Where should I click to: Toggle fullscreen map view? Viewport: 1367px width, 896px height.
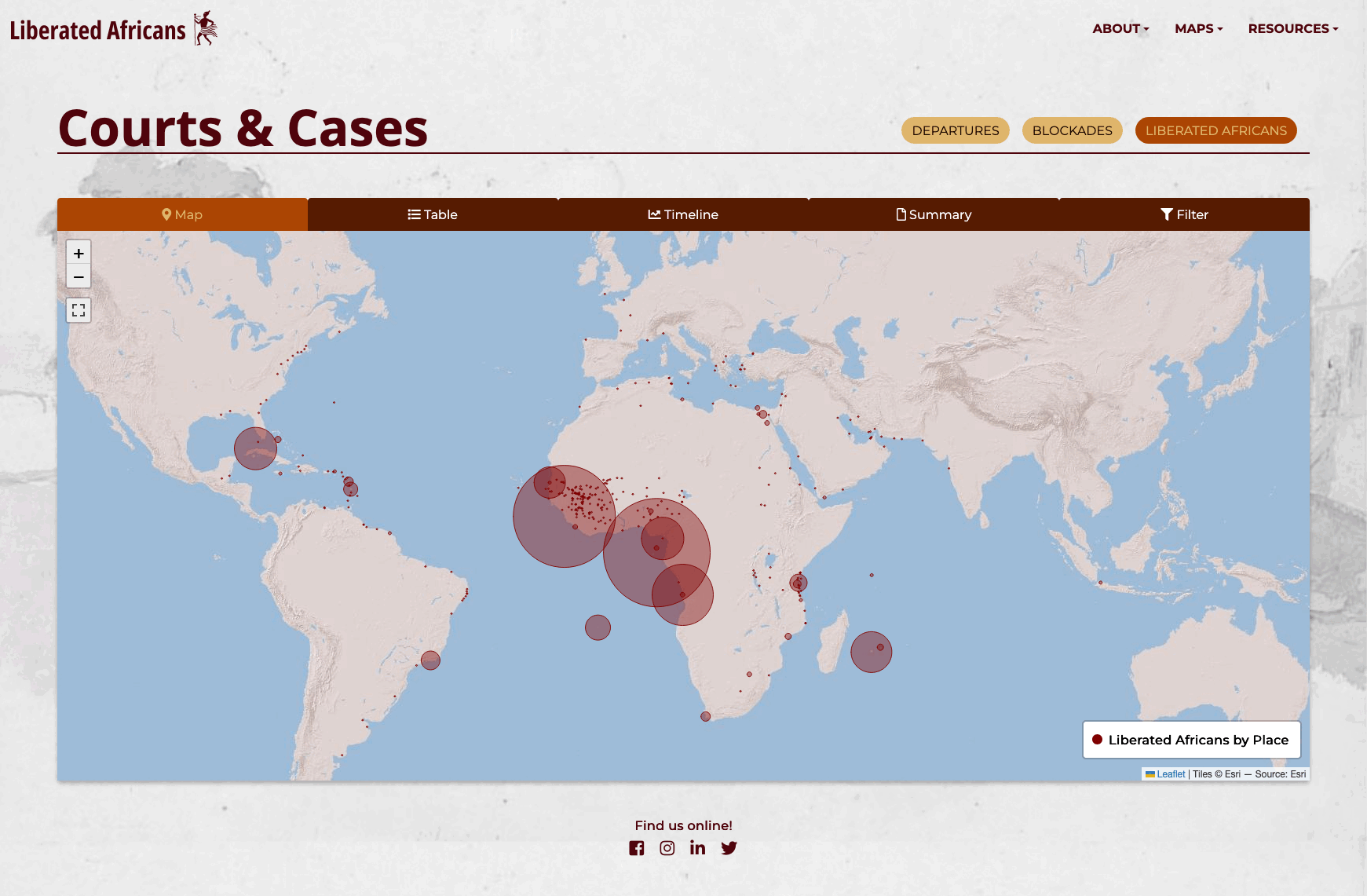coord(79,310)
